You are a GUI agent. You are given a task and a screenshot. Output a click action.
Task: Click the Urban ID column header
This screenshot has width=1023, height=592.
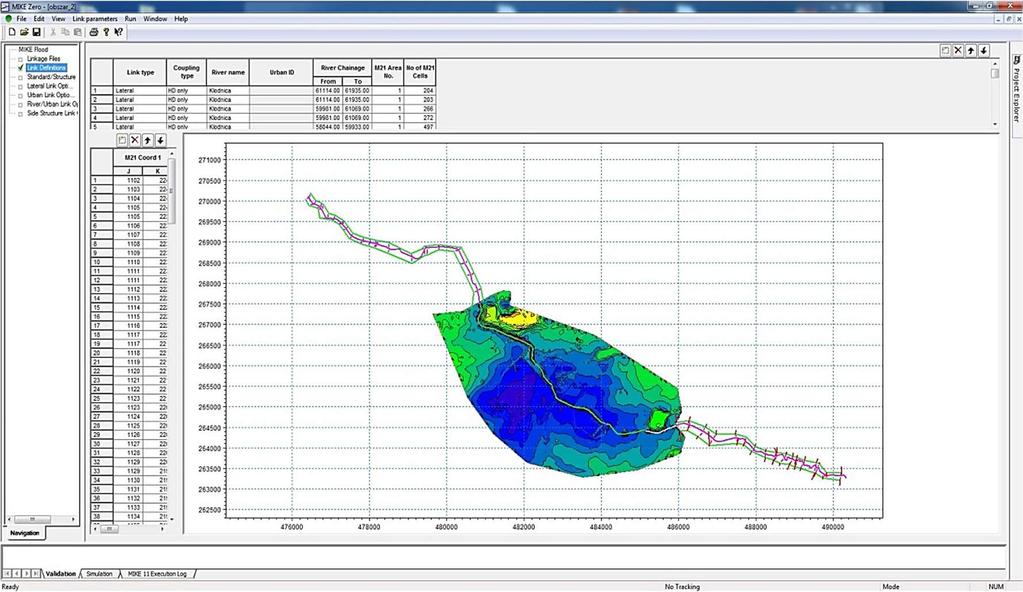click(x=281, y=72)
